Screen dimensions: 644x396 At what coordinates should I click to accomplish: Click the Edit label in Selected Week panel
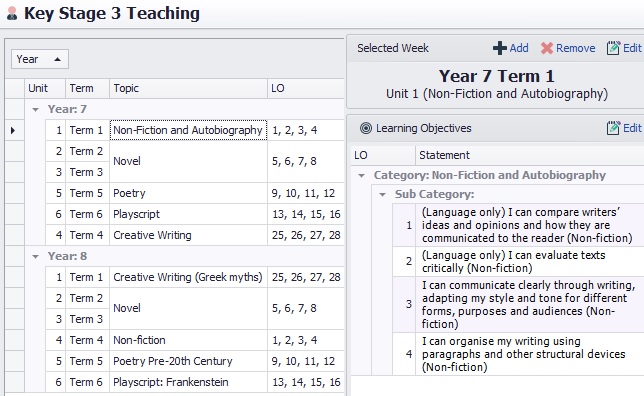(632, 48)
